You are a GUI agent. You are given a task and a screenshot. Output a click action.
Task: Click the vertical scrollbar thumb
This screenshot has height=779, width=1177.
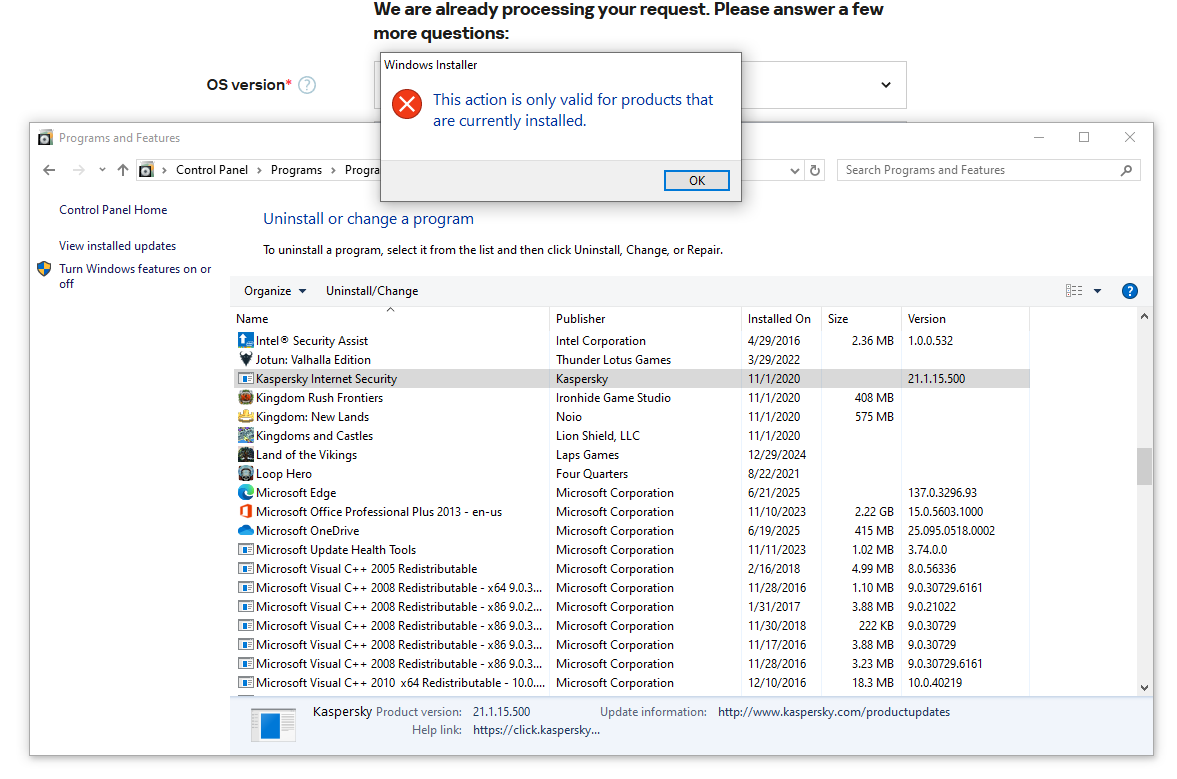[1144, 466]
